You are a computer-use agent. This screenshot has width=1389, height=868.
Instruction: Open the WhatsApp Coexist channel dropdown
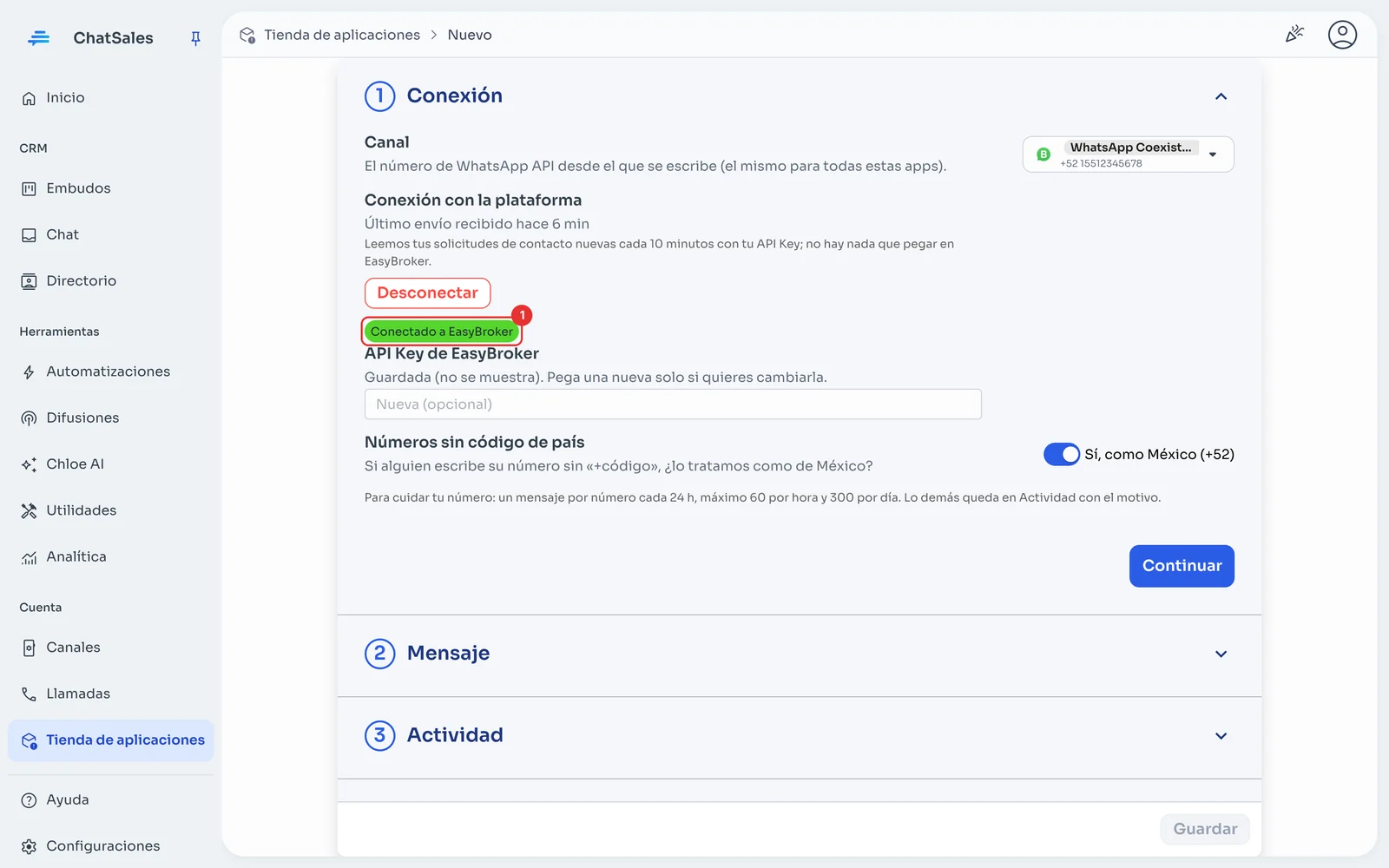[1128, 155]
